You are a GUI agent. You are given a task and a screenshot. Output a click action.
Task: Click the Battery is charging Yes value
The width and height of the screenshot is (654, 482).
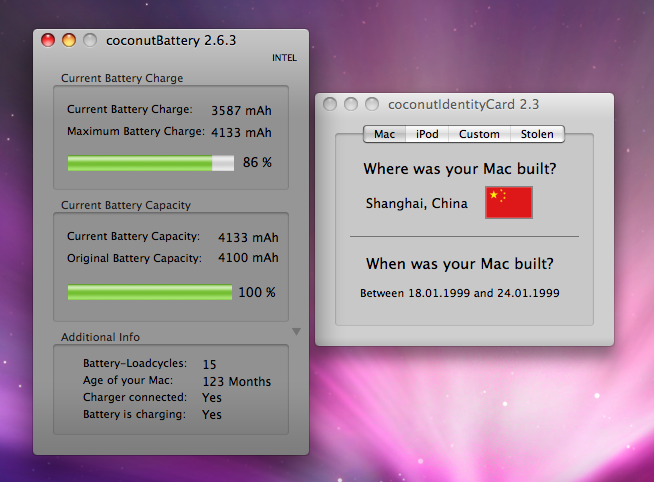click(212, 415)
